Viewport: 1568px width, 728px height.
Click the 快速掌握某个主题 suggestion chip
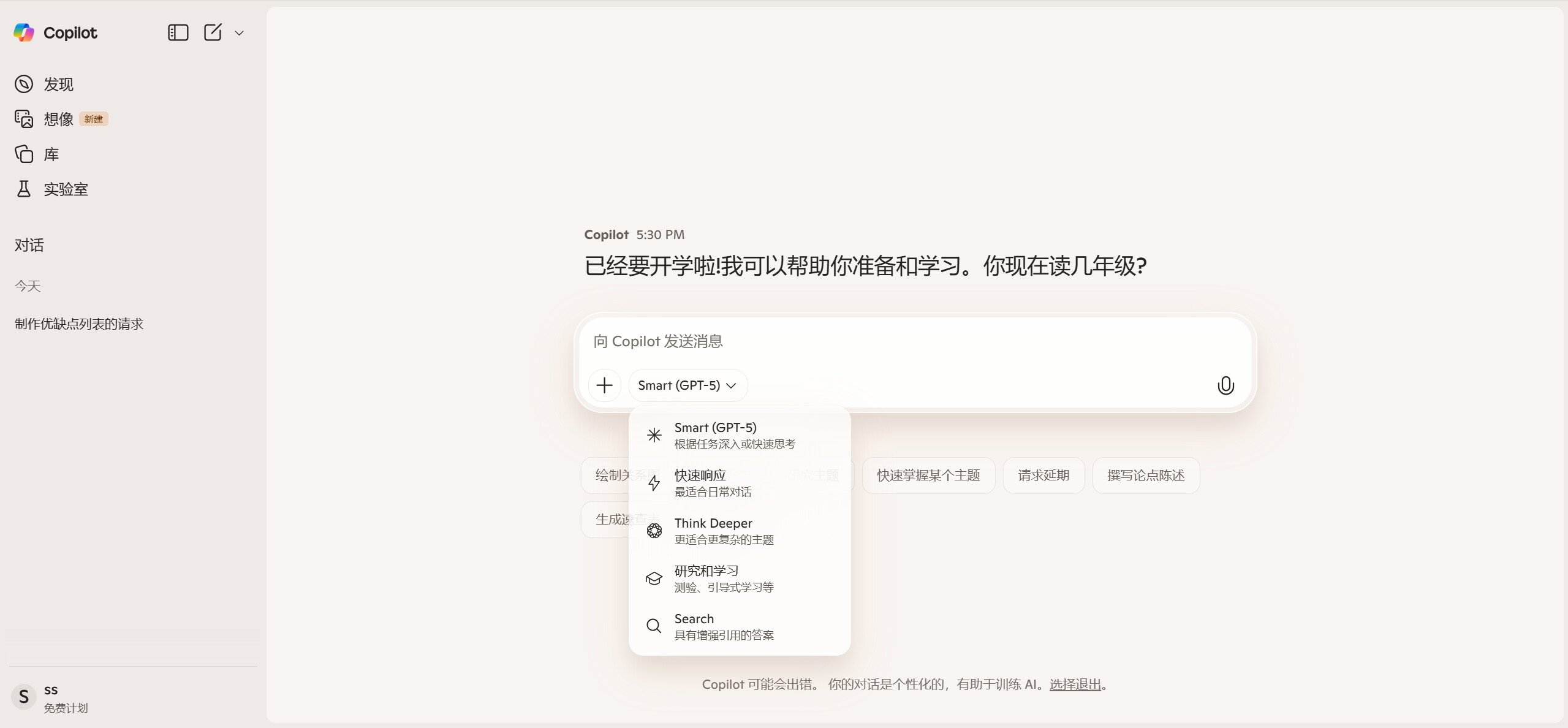tap(928, 476)
